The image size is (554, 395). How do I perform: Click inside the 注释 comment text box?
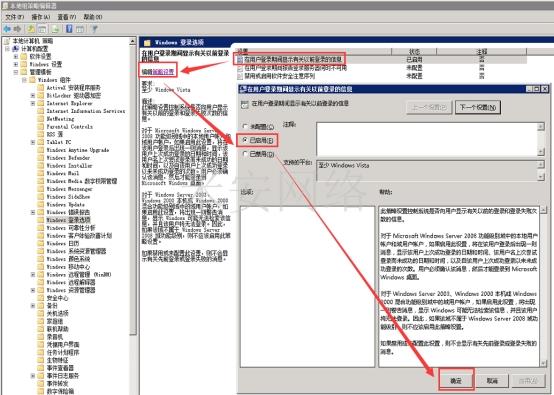click(427, 139)
